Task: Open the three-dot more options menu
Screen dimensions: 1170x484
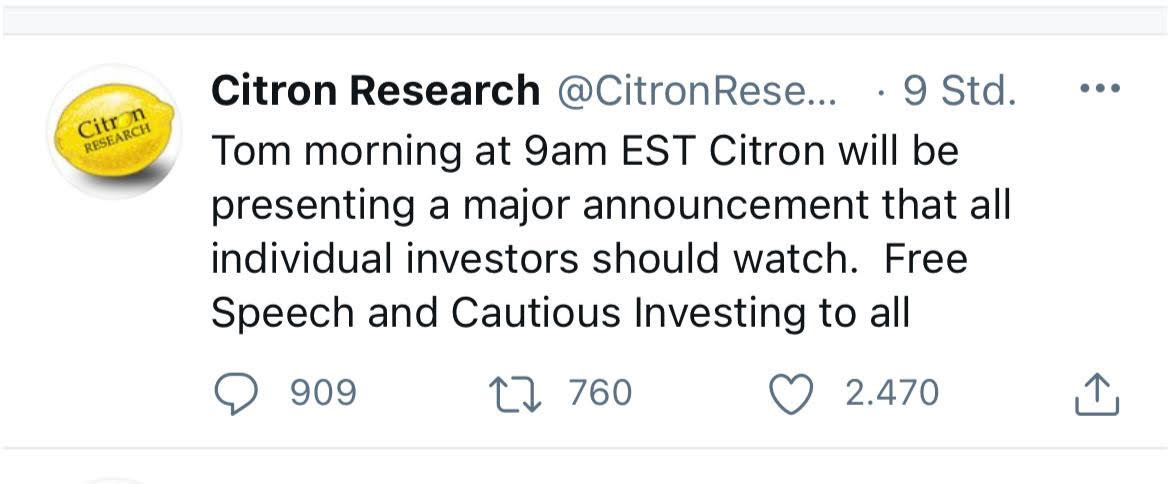Action: pos(1101,89)
